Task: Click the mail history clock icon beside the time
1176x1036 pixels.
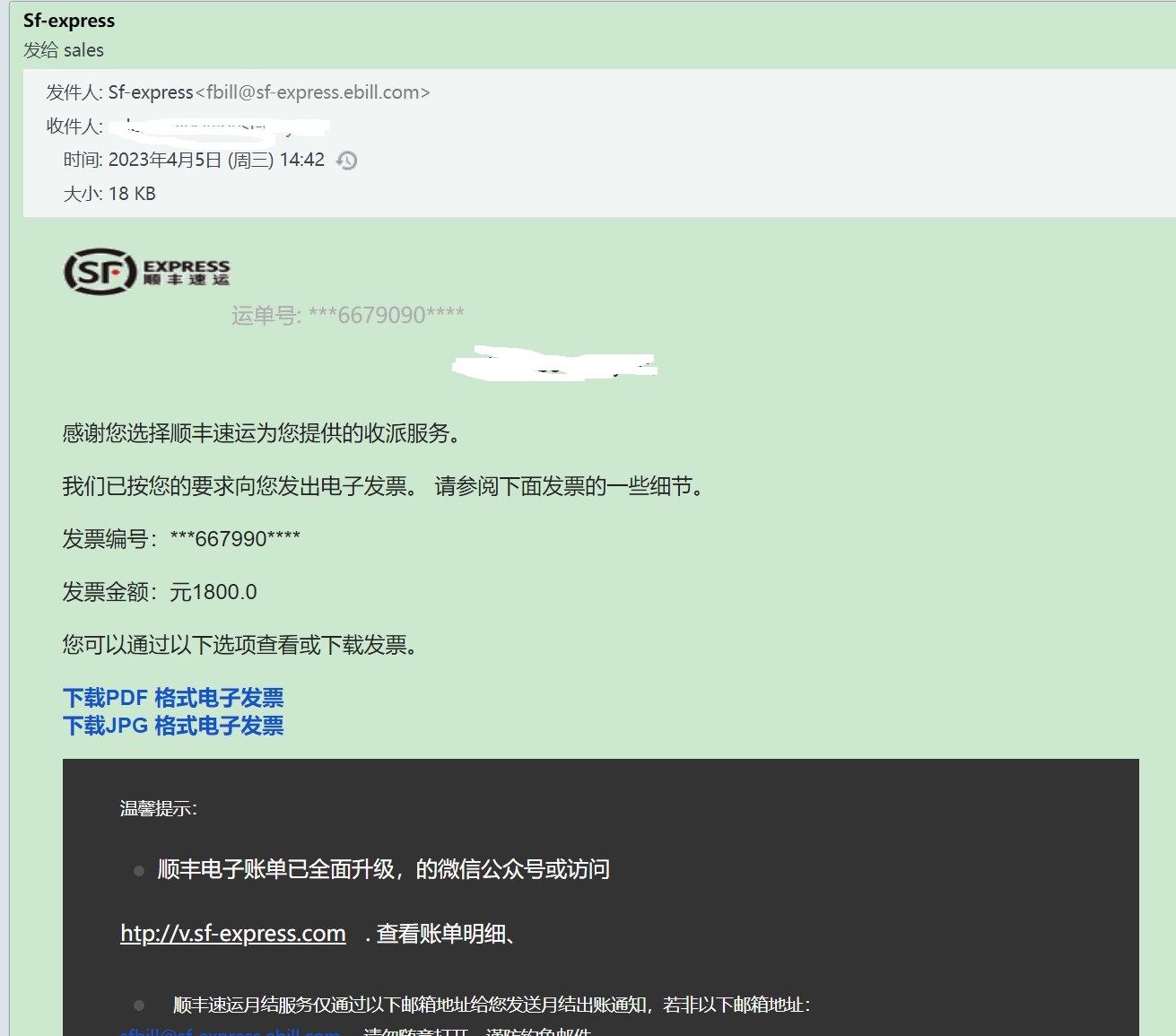Action: (346, 160)
